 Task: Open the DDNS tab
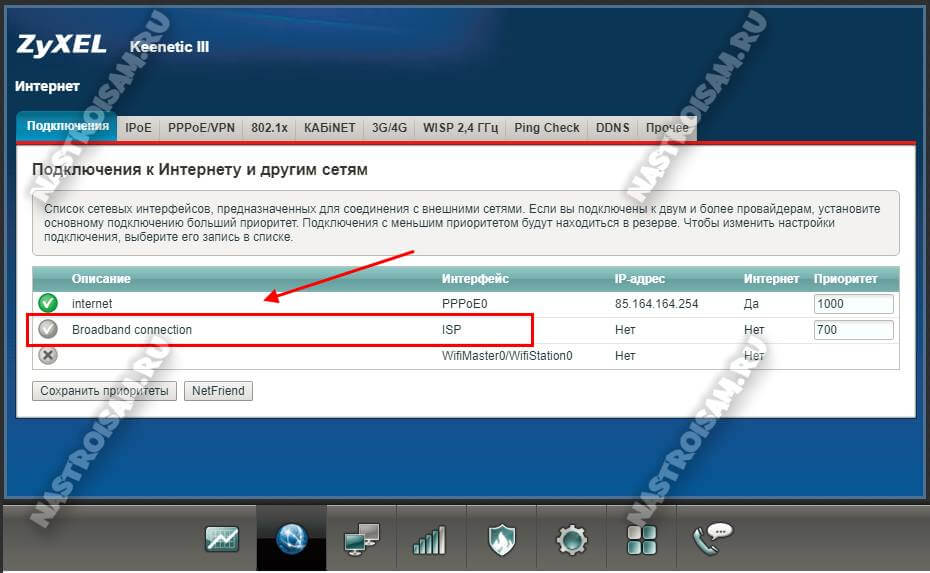612,128
